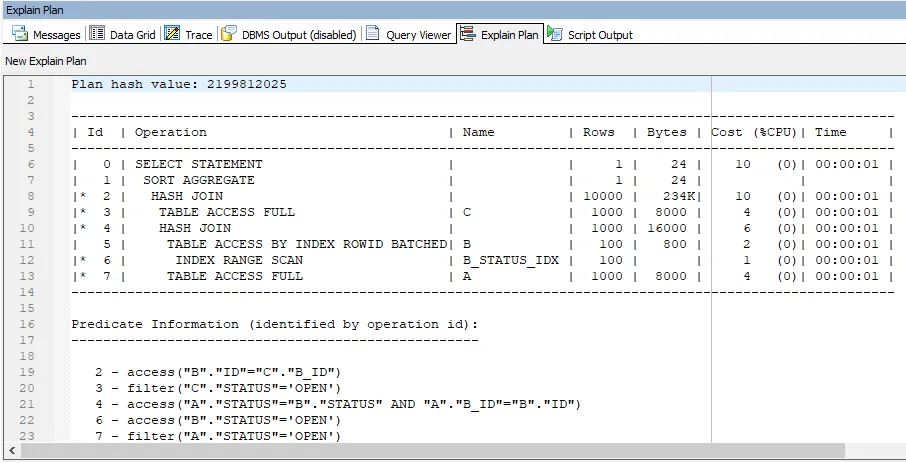Click the Explain Plan tab icon
Image resolution: width=906 pixels, height=463 pixels.
(x=468, y=34)
